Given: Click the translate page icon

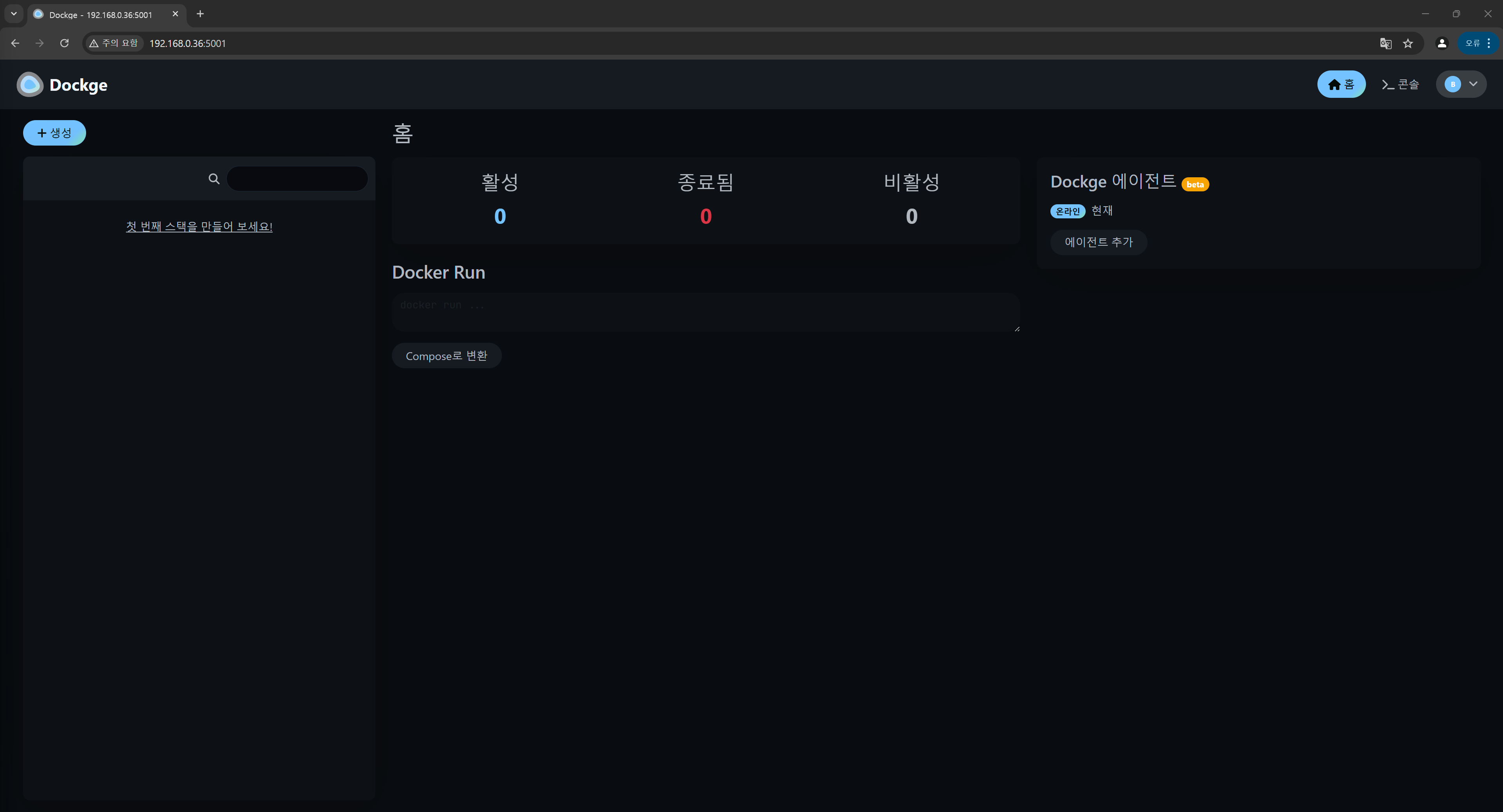Looking at the screenshot, I should point(1385,43).
